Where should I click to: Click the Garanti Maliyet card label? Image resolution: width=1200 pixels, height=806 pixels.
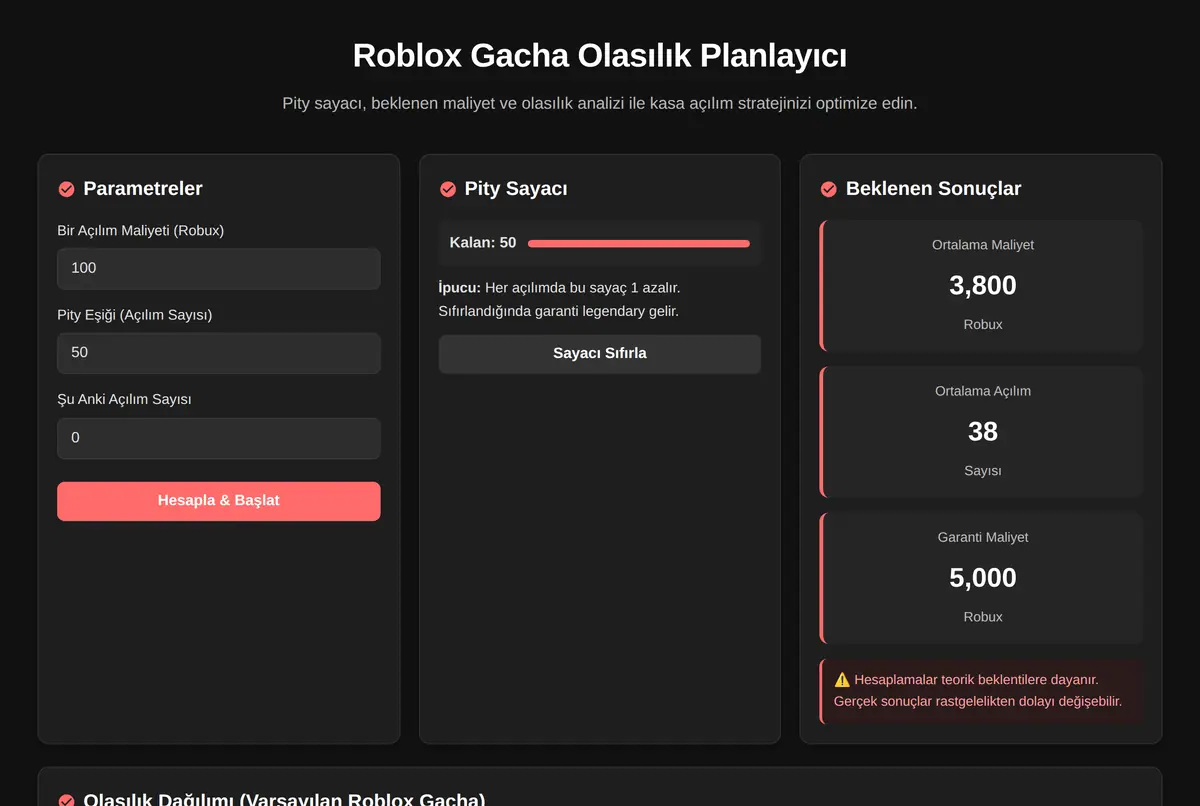click(x=983, y=537)
